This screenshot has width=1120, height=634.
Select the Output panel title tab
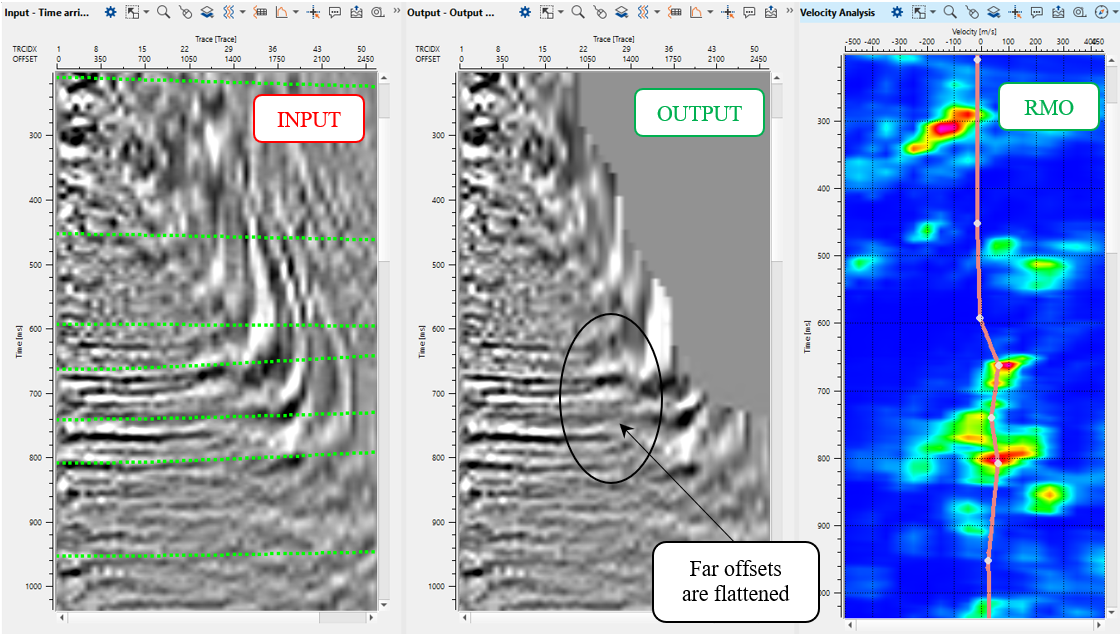[x=457, y=13]
